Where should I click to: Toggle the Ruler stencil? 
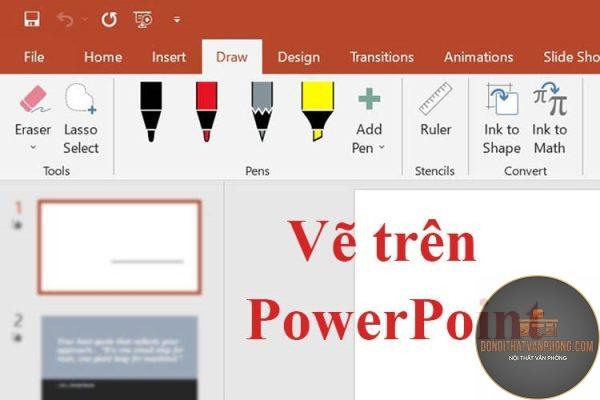[x=435, y=109]
